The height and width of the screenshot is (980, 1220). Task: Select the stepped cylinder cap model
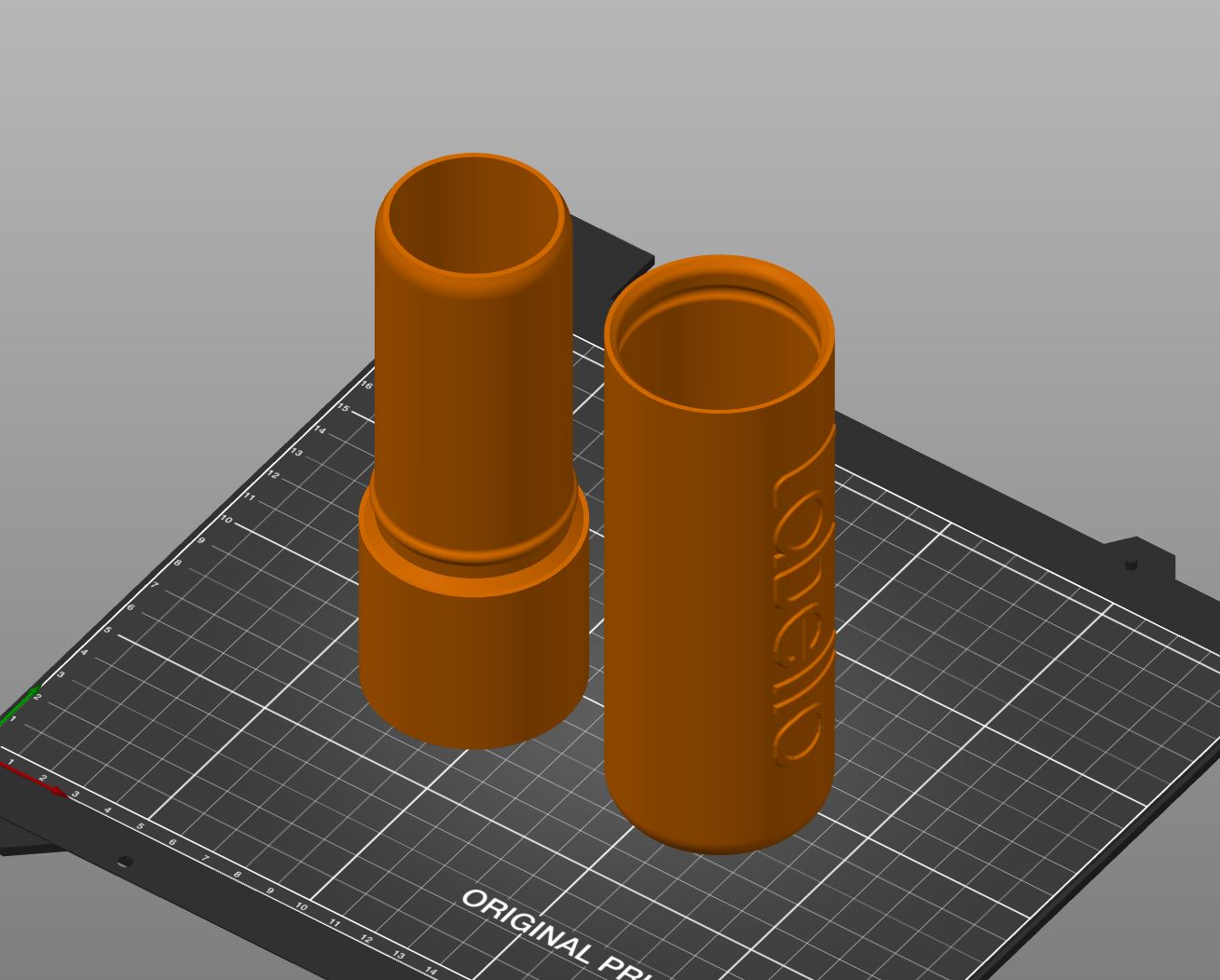[466, 373]
